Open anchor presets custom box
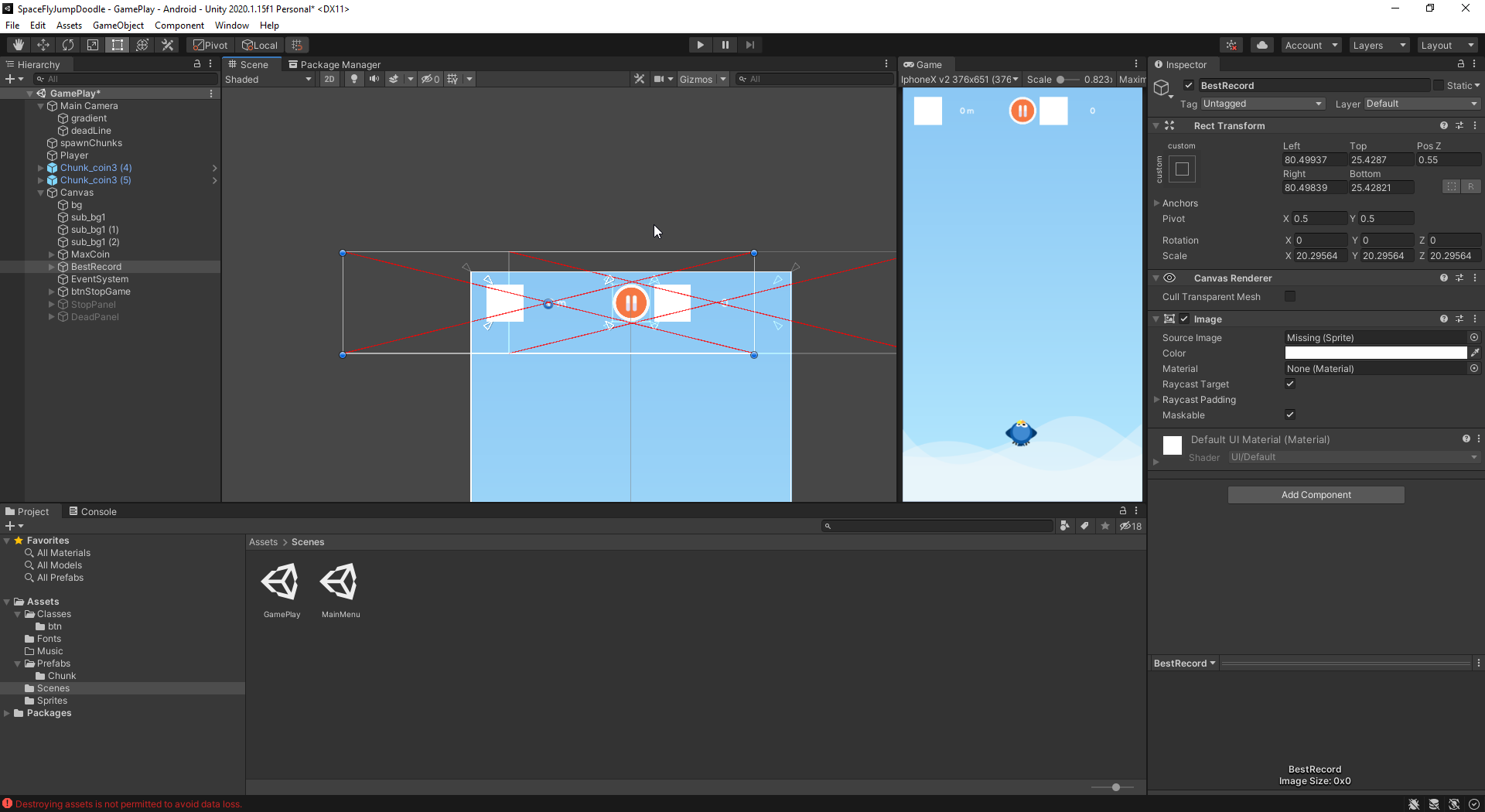This screenshot has width=1485, height=812. pos(1182,169)
